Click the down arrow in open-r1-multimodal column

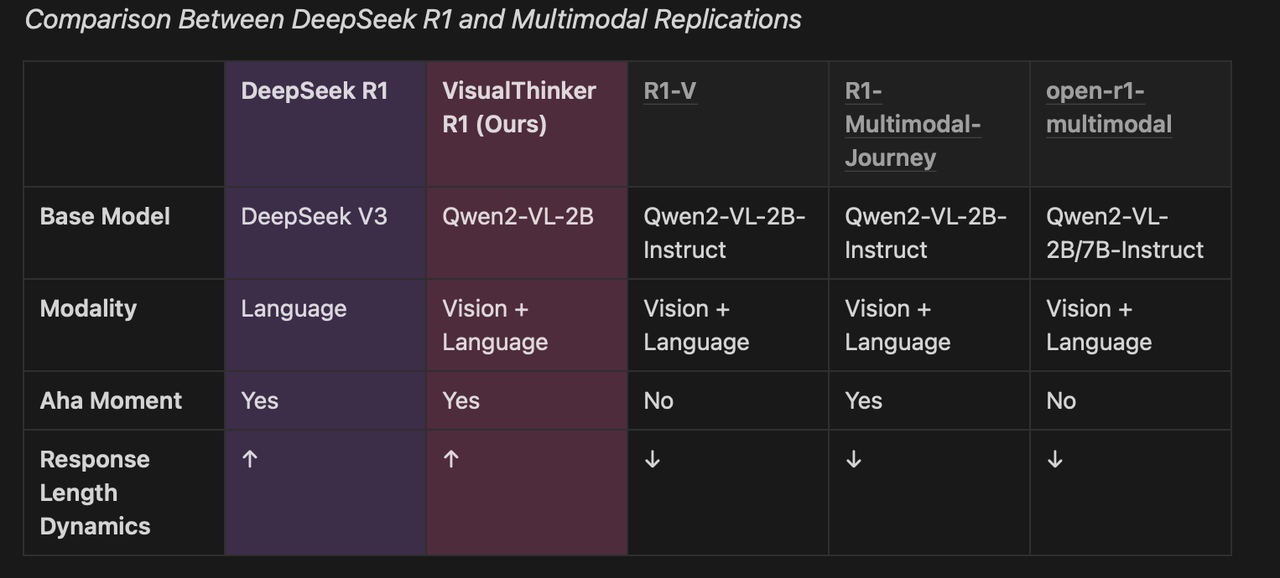click(1054, 459)
